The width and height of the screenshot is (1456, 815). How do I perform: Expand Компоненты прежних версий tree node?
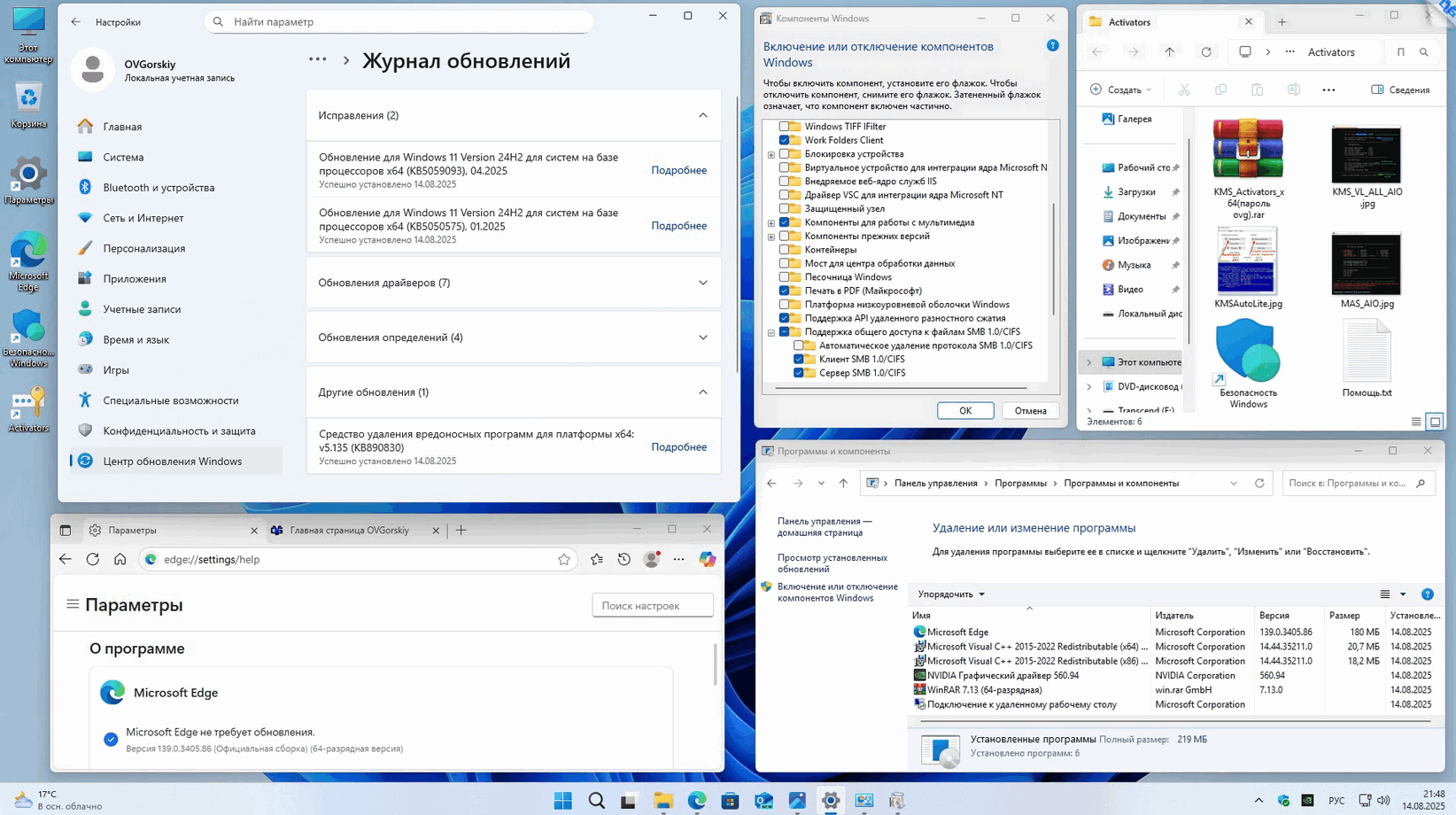pyautogui.click(x=771, y=237)
